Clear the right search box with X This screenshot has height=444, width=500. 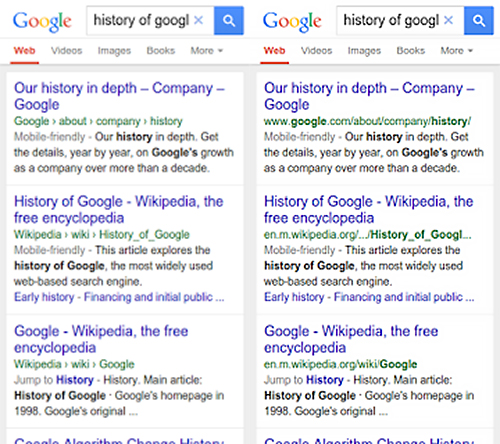449,20
